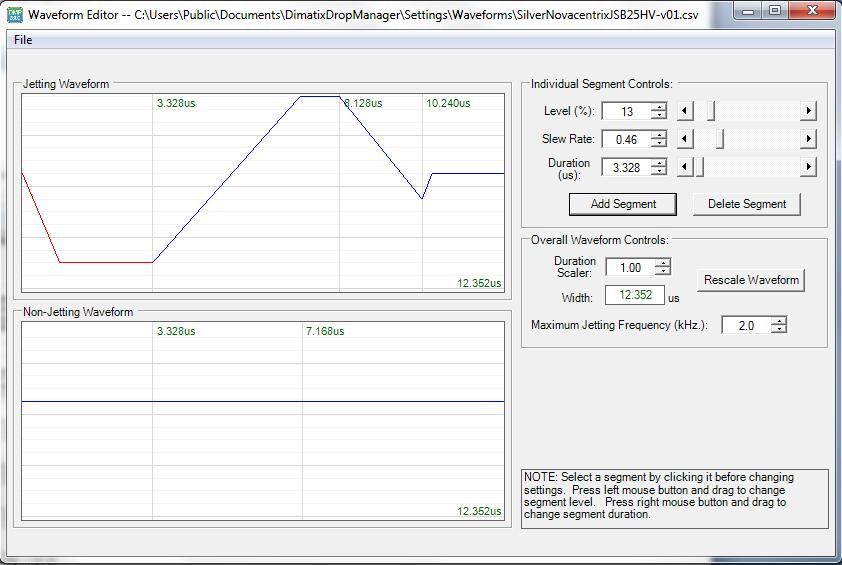Click the Level slider thumb

711,111
